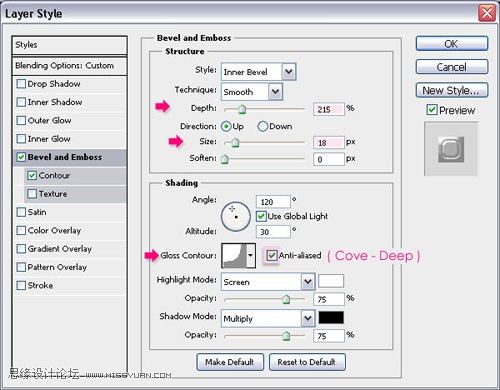Click the New Style... button
The height and width of the screenshot is (390, 500).
(x=452, y=90)
